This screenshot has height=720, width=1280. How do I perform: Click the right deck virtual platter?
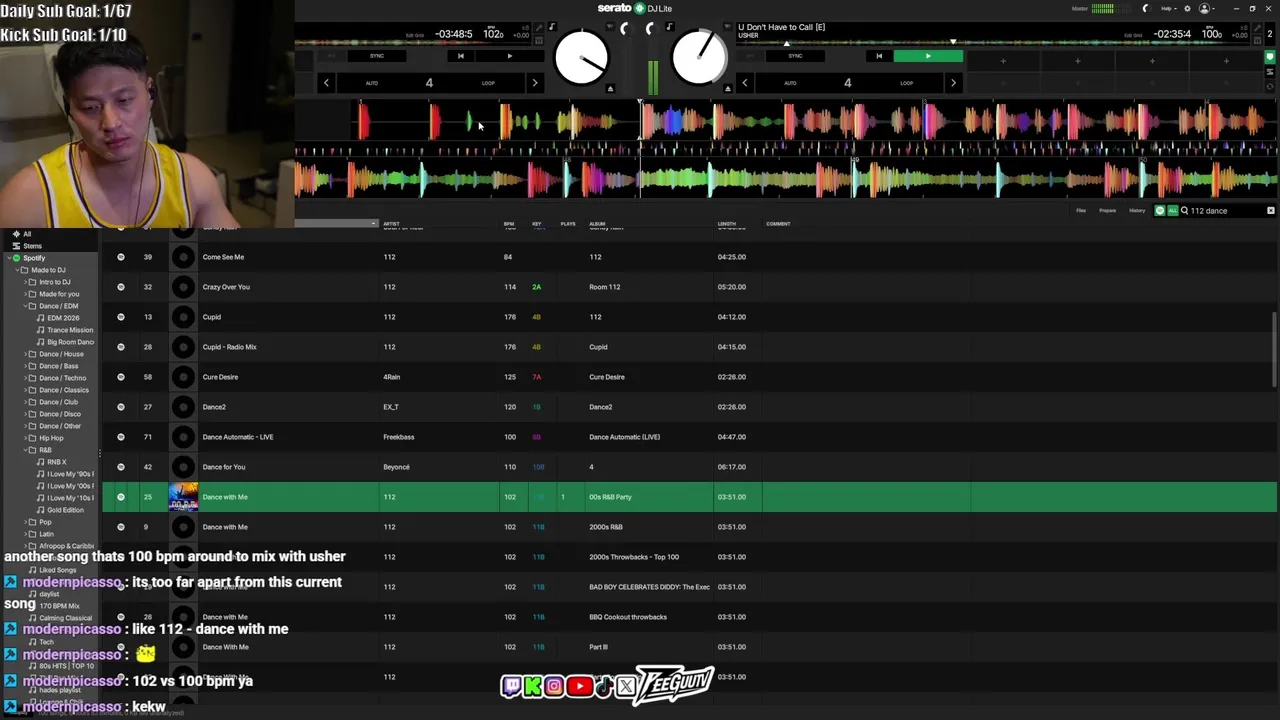pyautogui.click(x=699, y=57)
